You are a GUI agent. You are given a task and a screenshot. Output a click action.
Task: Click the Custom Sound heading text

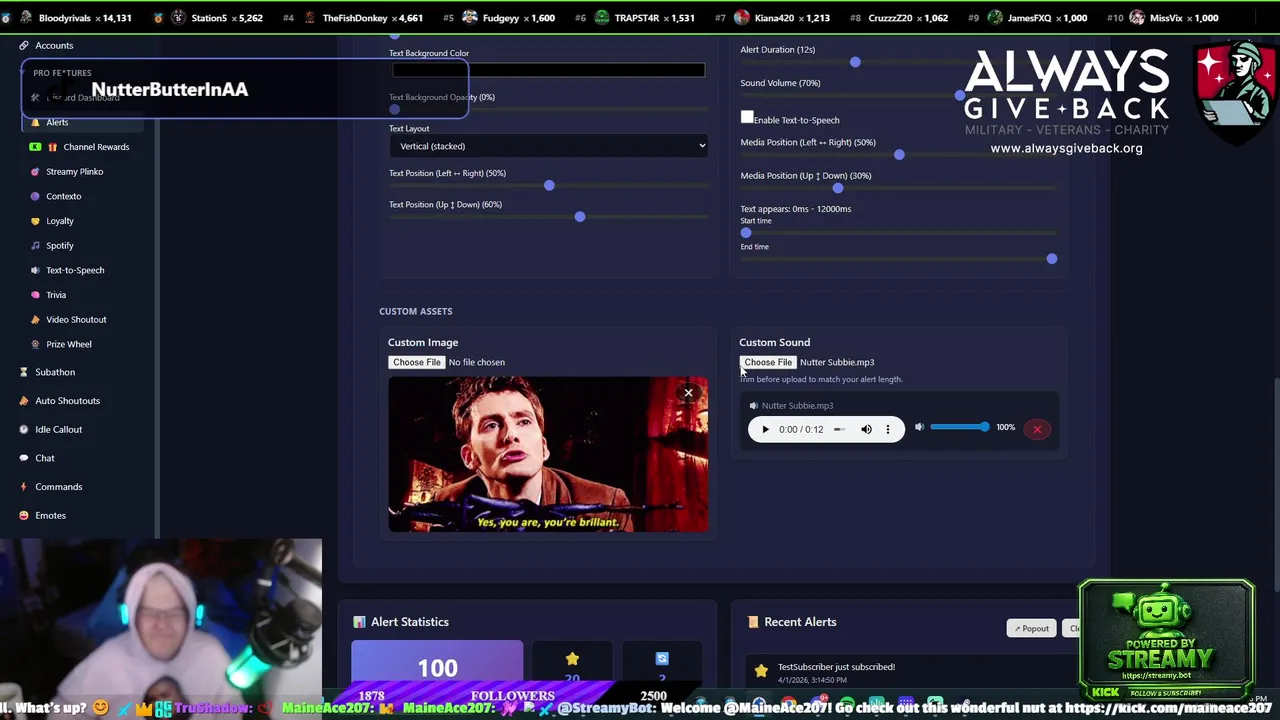click(774, 342)
